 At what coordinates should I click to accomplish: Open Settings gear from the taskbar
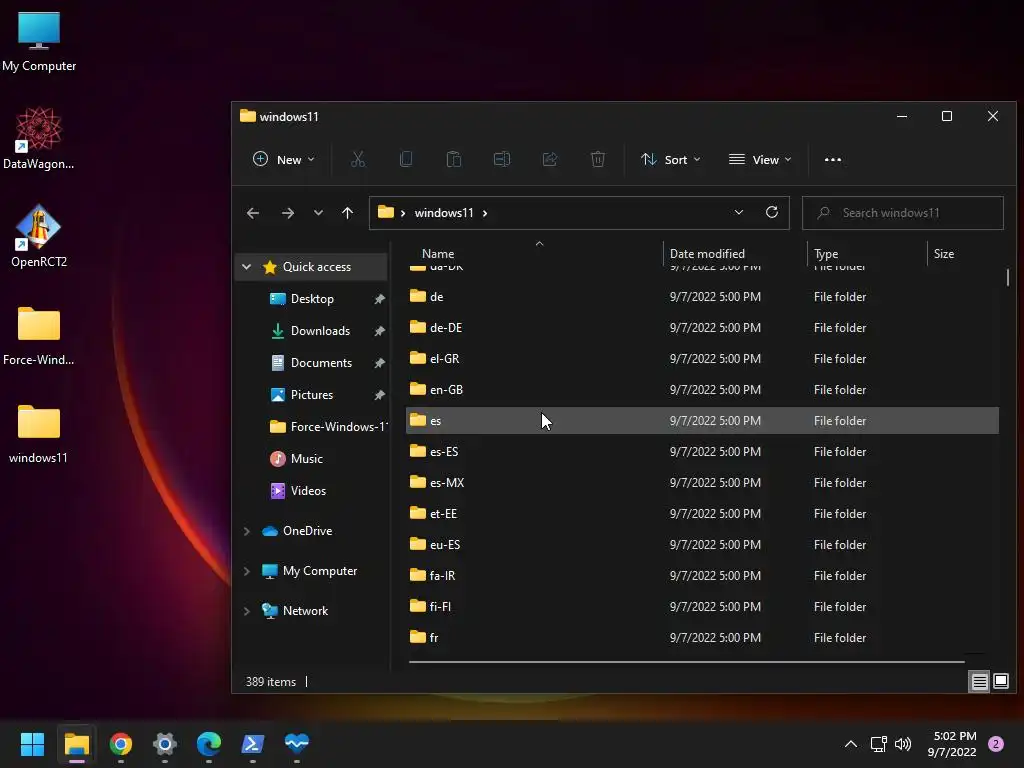click(165, 744)
